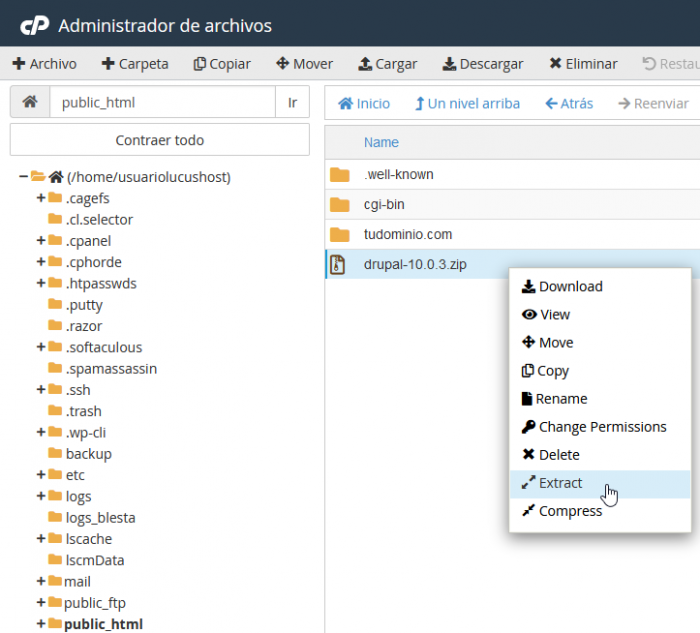This screenshot has width=700, height=633.
Task: Click the home icon beside path field
Action: [x=30, y=102]
